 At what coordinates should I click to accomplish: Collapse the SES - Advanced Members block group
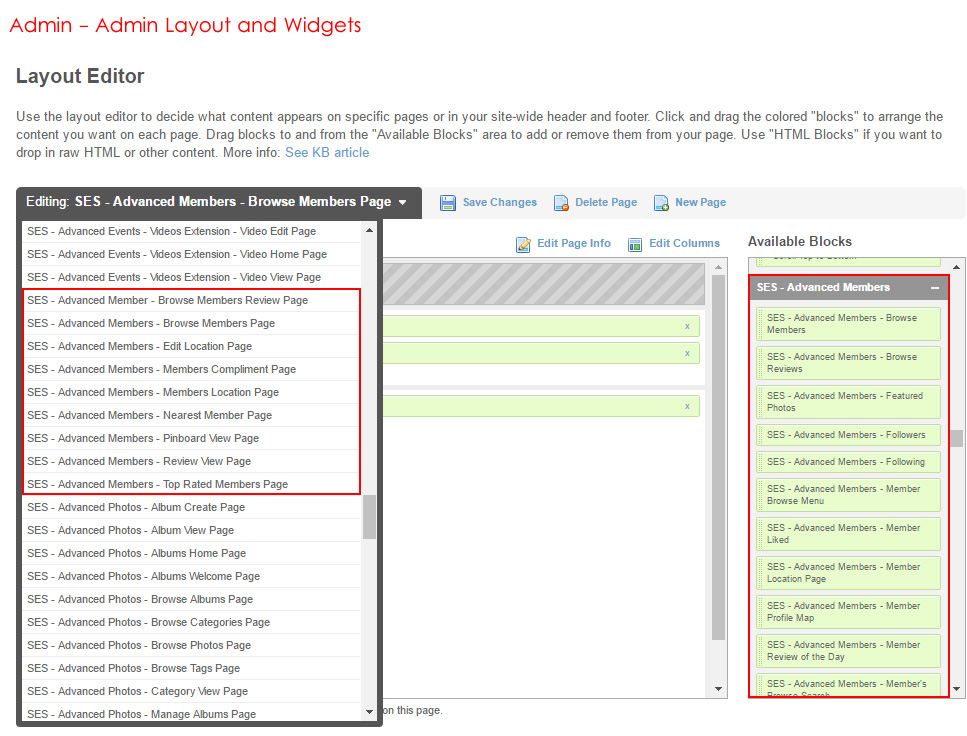(935, 288)
